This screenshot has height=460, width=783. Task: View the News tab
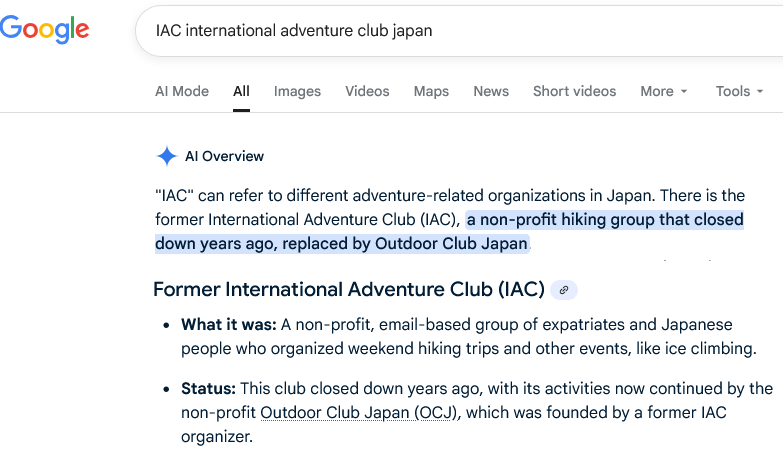click(x=491, y=91)
